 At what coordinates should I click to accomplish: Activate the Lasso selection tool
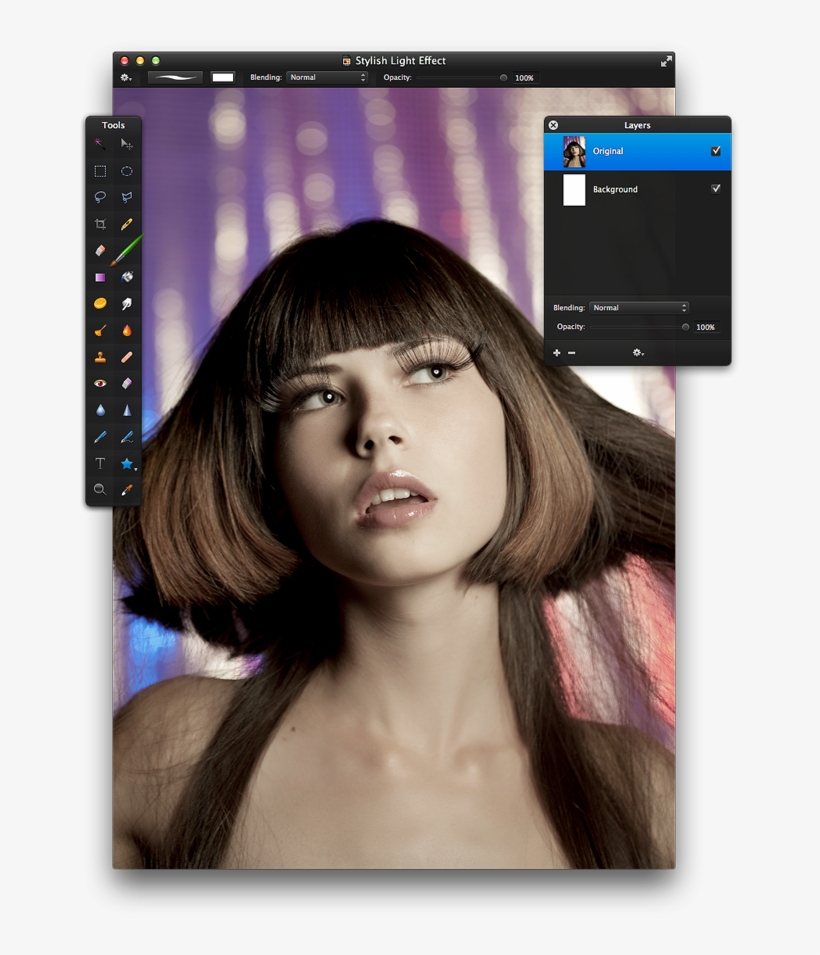tap(100, 197)
